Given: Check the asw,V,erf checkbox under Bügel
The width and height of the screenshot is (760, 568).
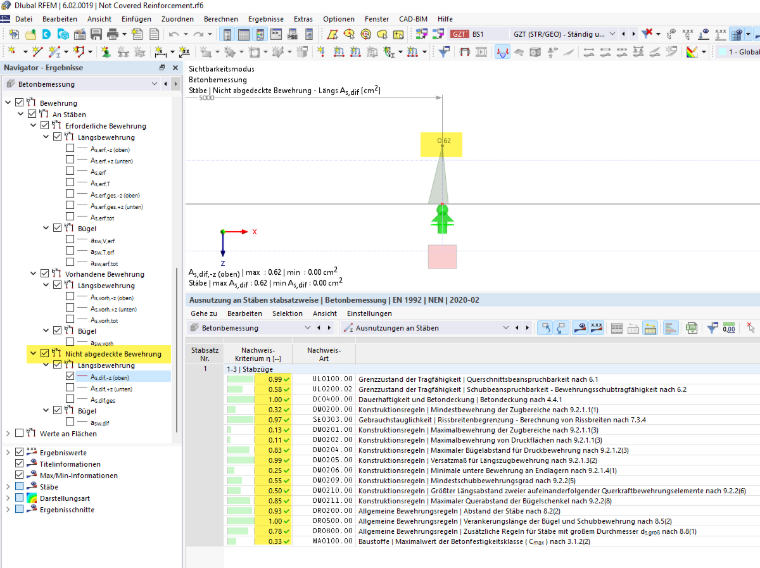Looking at the screenshot, I should click(70, 239).
